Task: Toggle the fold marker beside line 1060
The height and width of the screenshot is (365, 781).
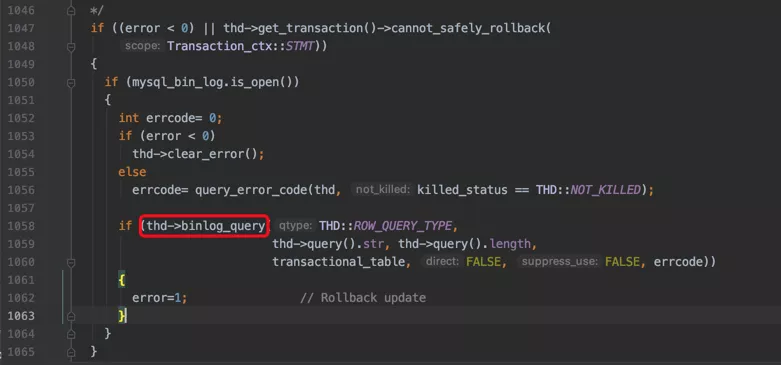Action: tap(71, 262)
